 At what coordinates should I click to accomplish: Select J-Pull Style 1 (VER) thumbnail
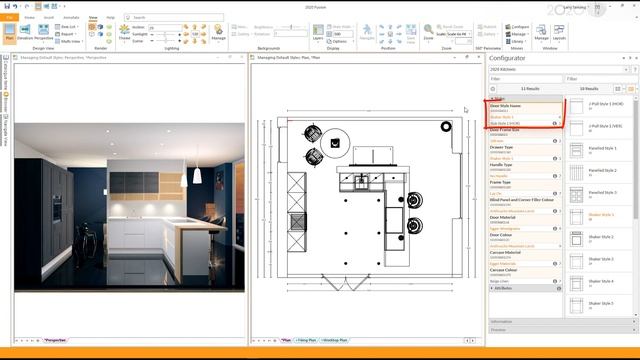point(576,129)
